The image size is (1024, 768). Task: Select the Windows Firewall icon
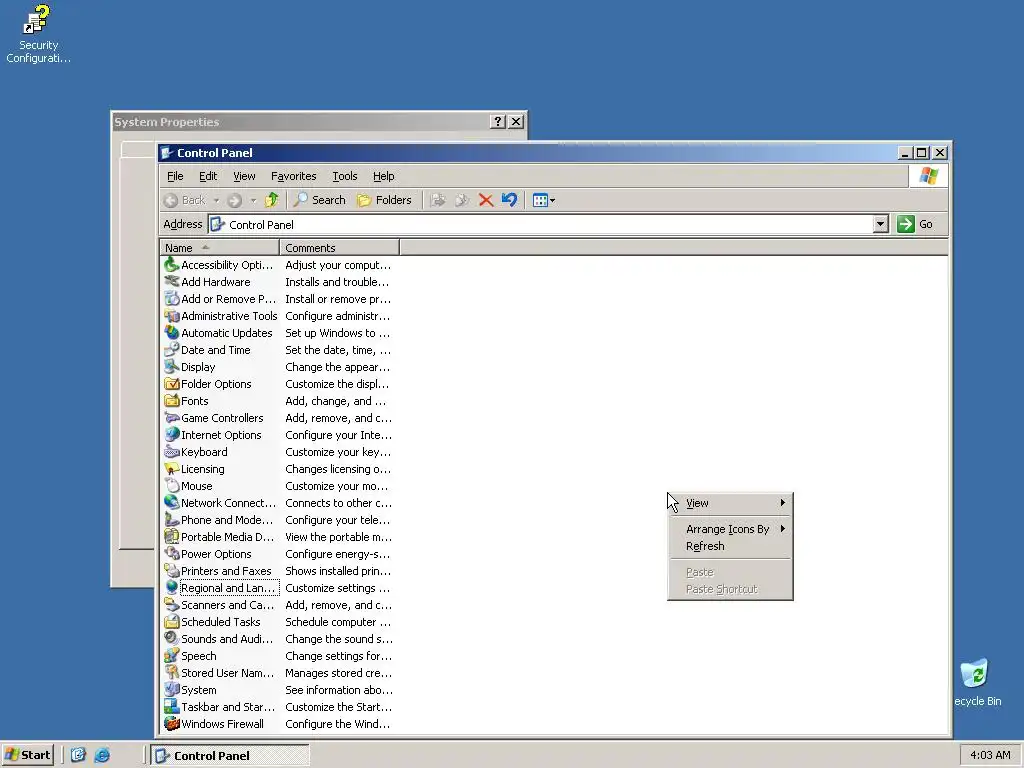pyautogui.click(x=172, y=723)
